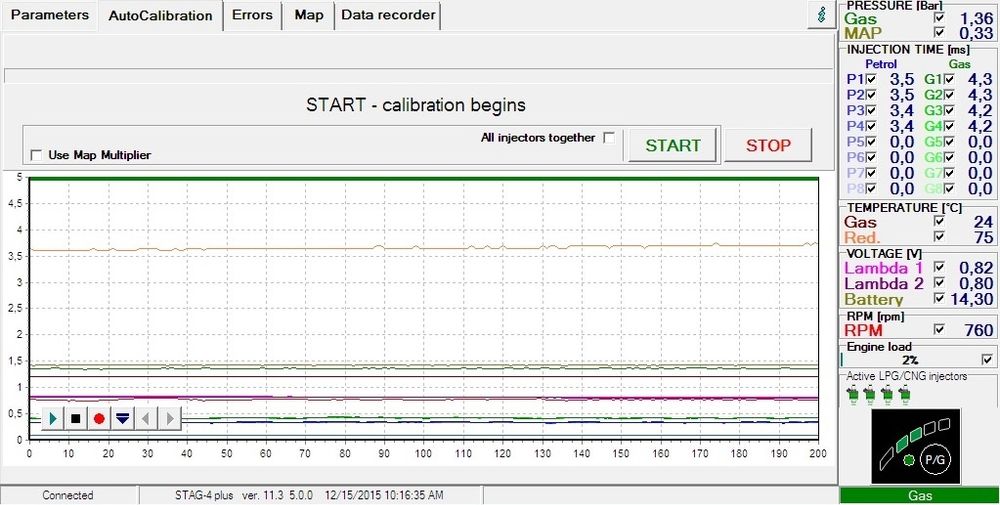Toggle G2 gas injection checkbox

pyautogui.click(x=950, y=95)
